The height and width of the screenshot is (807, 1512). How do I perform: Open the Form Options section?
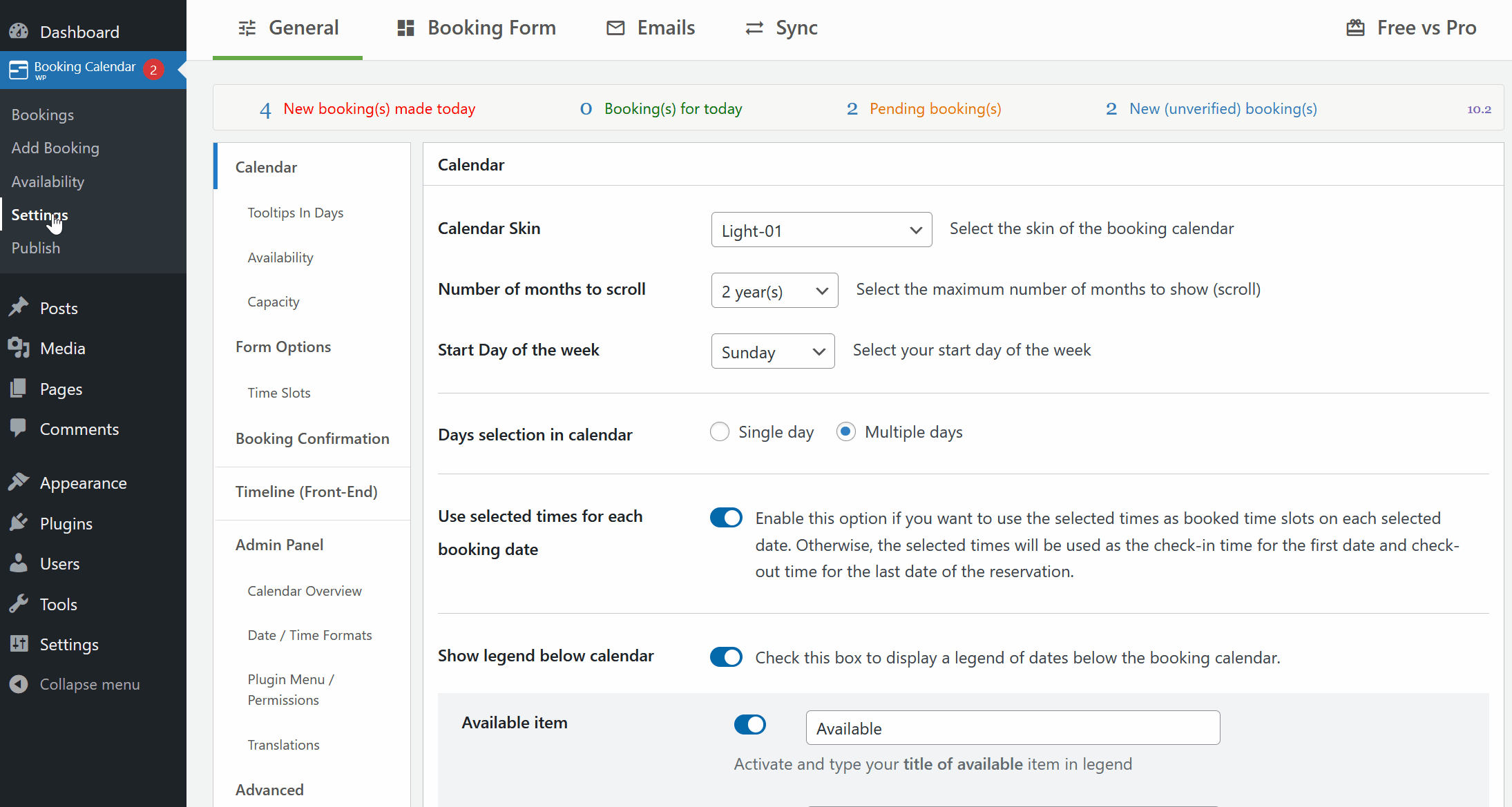coord(283,347)
